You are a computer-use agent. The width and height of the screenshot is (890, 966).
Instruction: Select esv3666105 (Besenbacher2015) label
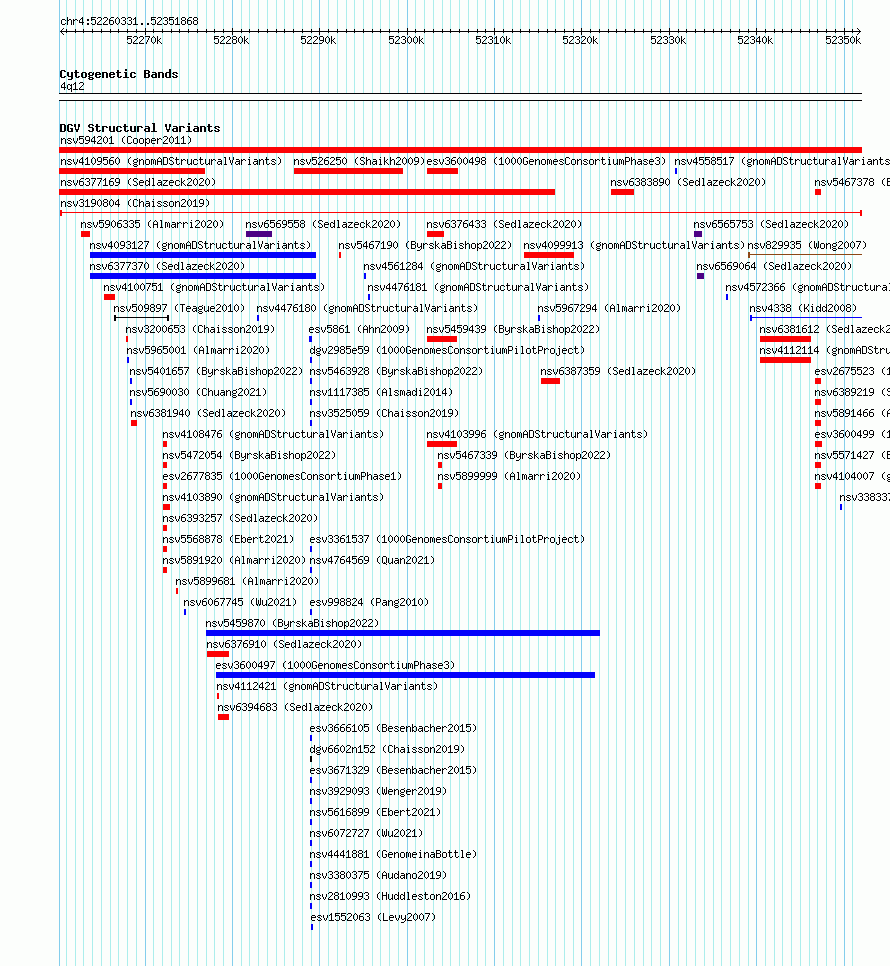[392, 728]
